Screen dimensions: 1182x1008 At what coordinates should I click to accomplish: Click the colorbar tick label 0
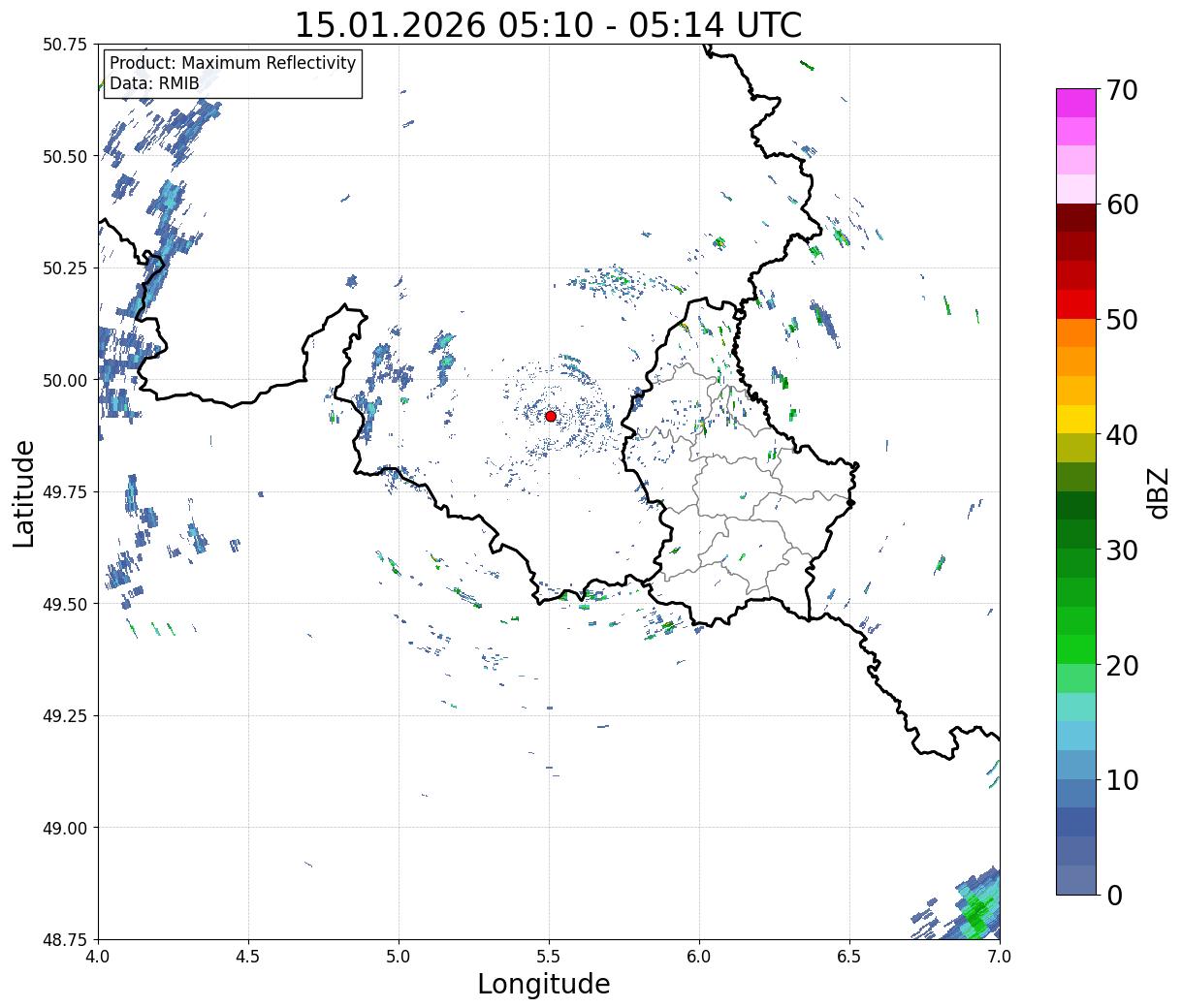tap(1114, 895)
